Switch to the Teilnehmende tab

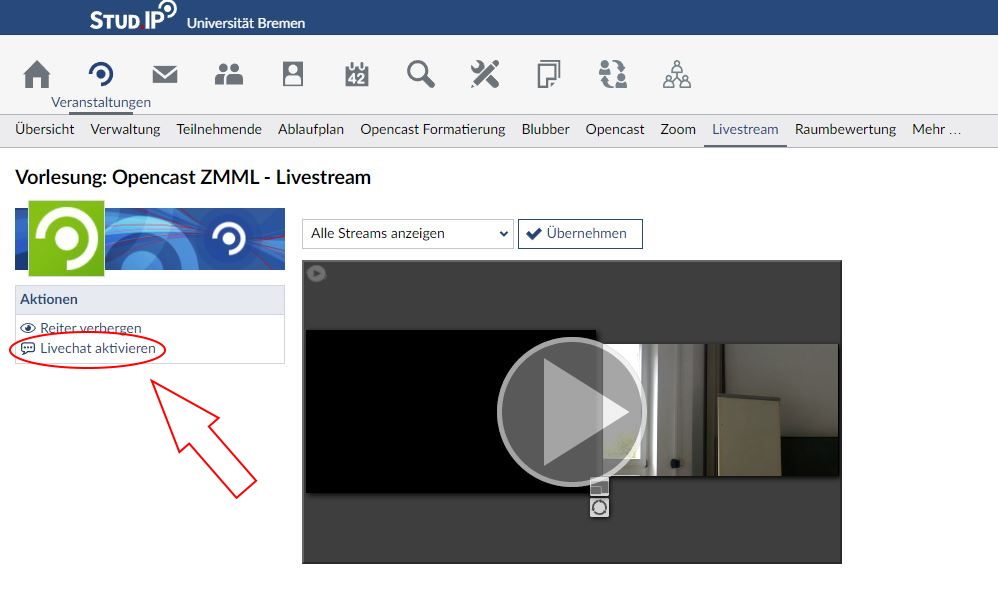(x=219, y=129)
